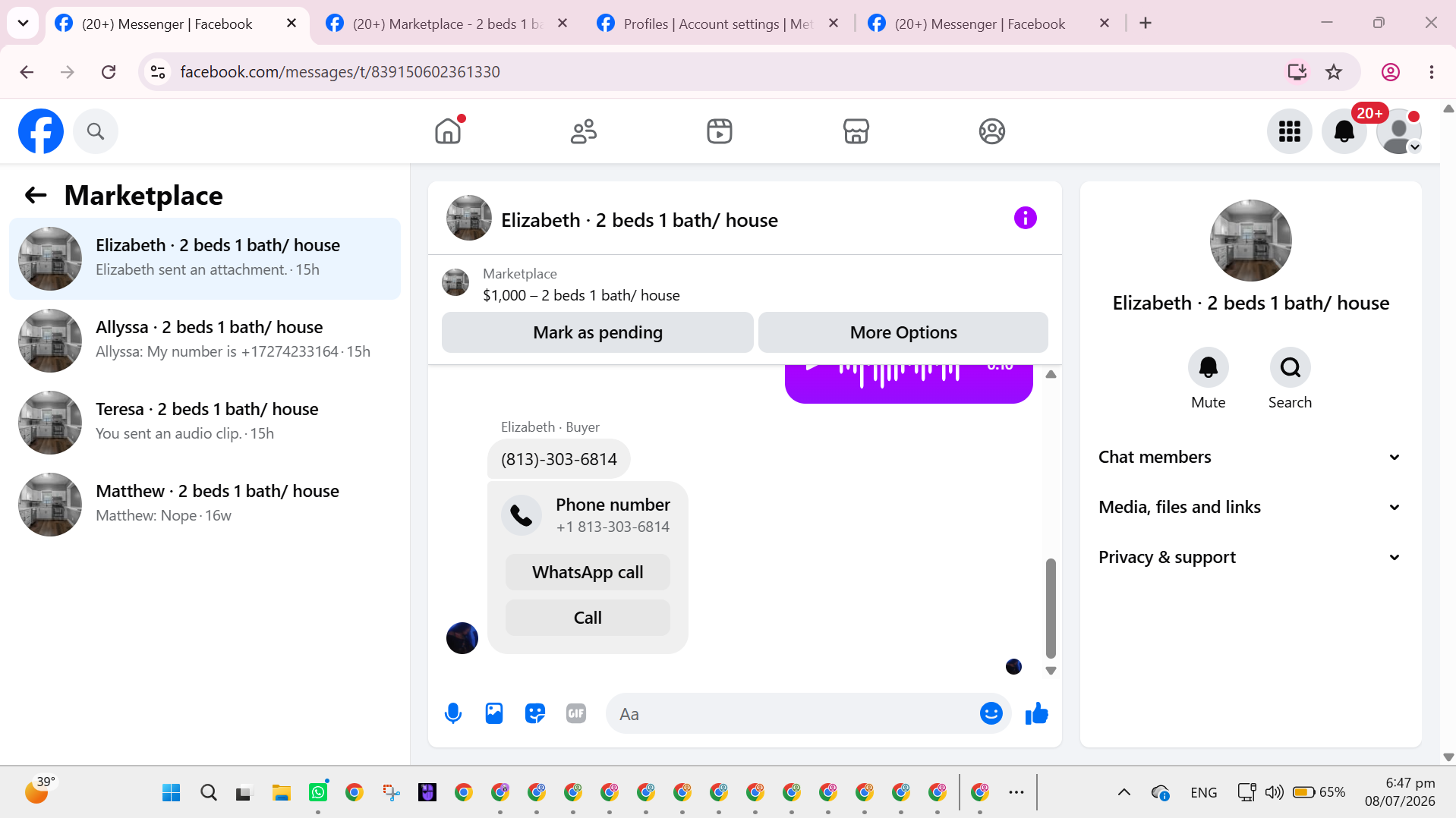Open notifications bell with 20+ badge
The image size is (1456, 818).
pos(1344,131)
